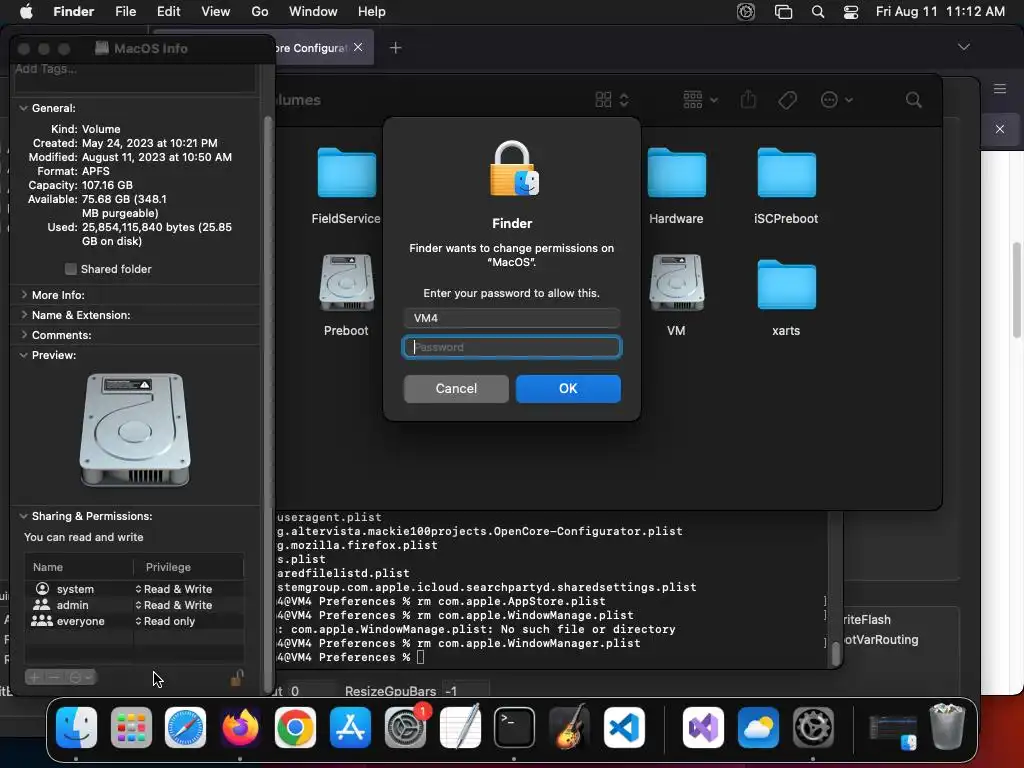This screenshot has height=768, width=1024.
Task: Click the ResizeGpuBars value field
Action: (466, 691)
